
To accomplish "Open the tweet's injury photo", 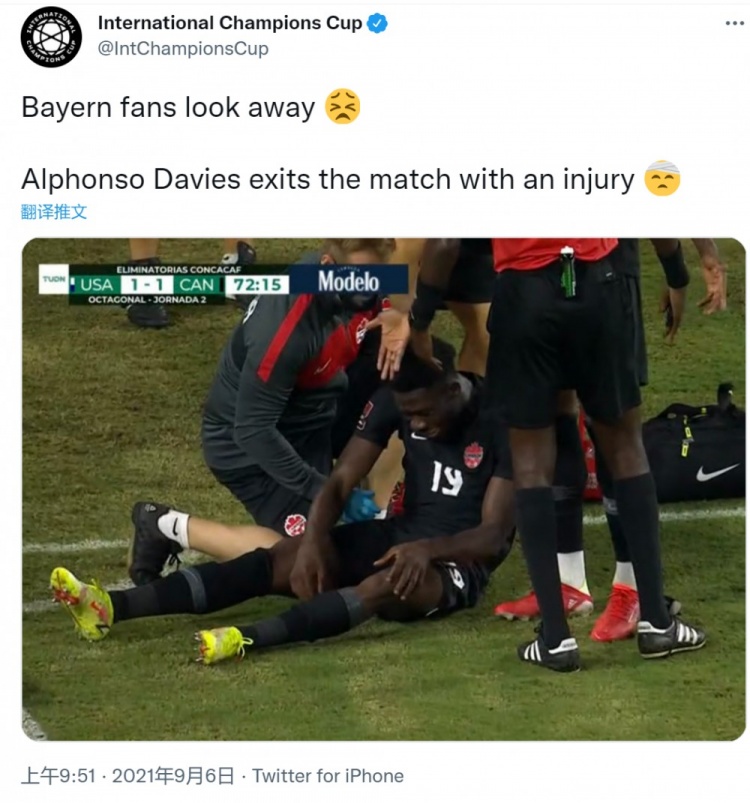I will (383, 489).
